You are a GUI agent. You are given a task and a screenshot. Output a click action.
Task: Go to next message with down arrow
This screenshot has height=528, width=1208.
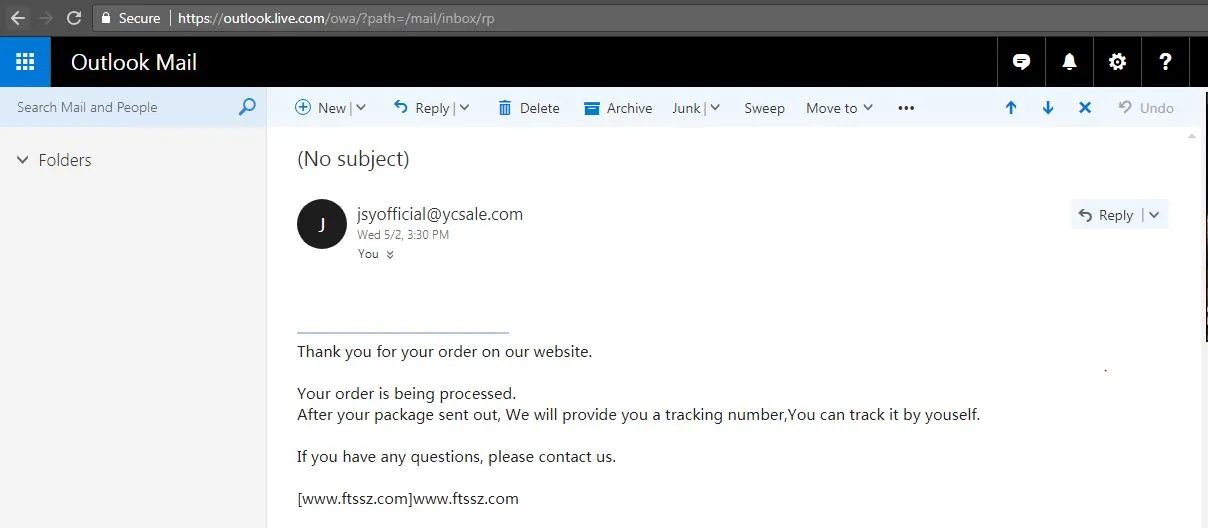coord(1048,108)
